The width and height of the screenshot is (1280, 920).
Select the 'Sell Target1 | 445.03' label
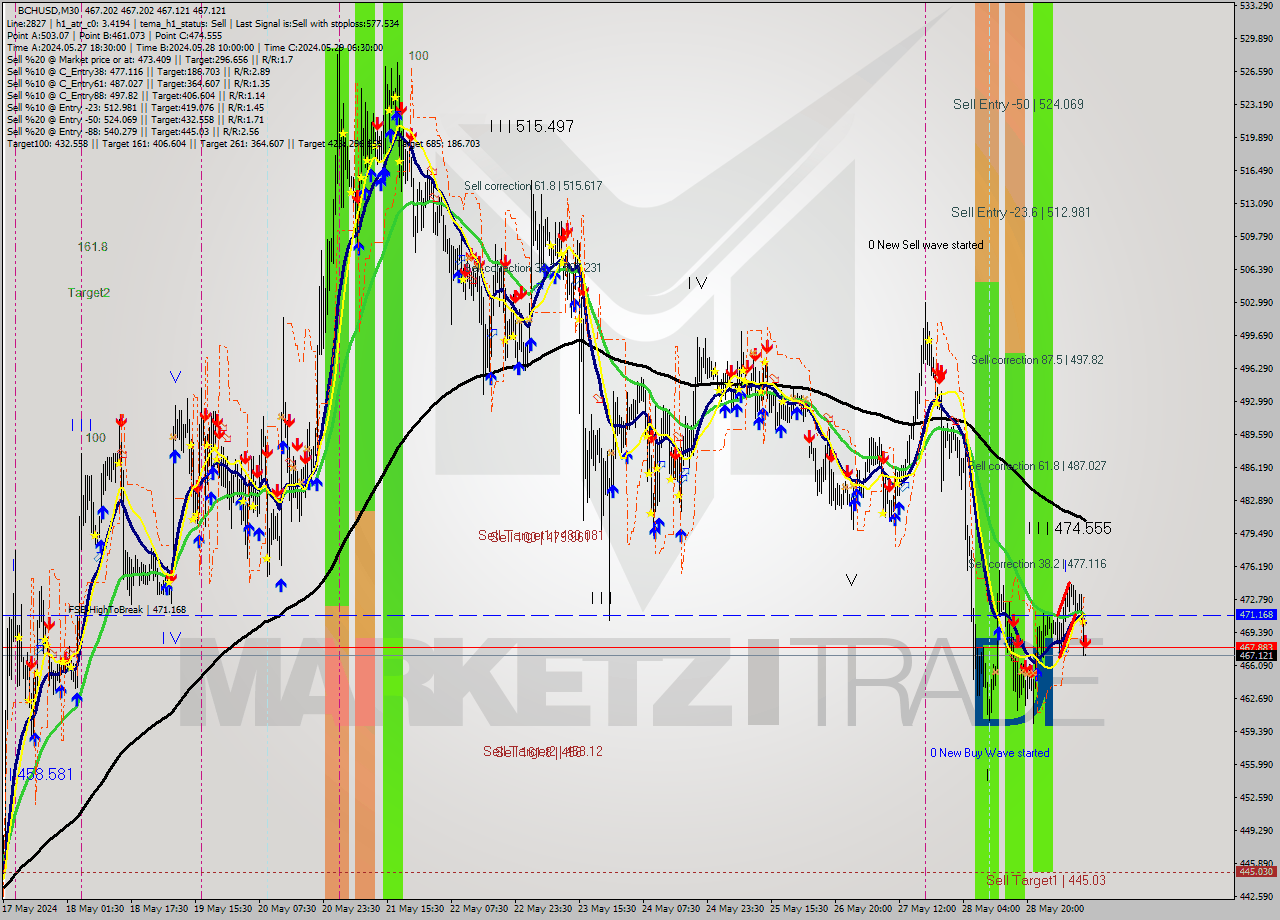click(x=1046, y=880)
